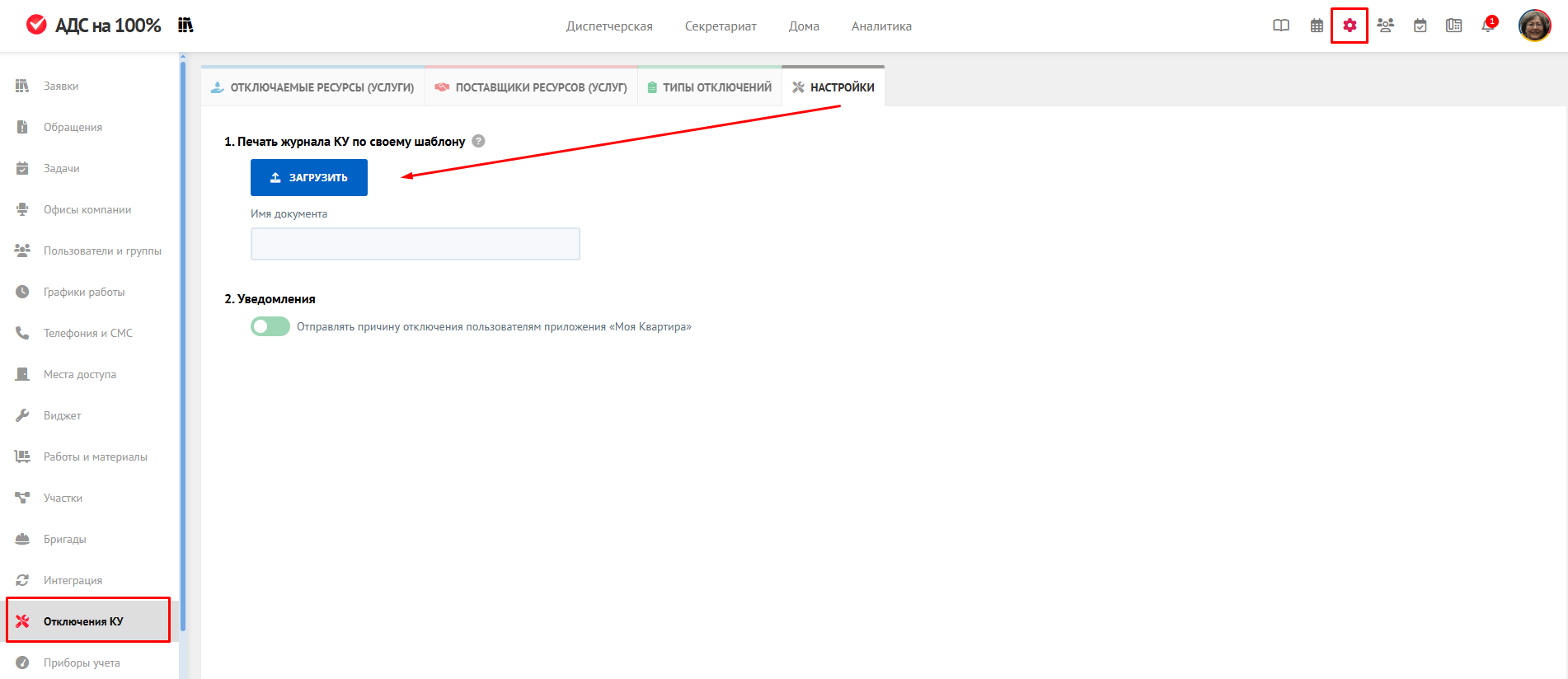Open «Диспетчерская» in top navigation
Image resolution: width=1568 pixels, height=679 pixels.
pos(609,26)
